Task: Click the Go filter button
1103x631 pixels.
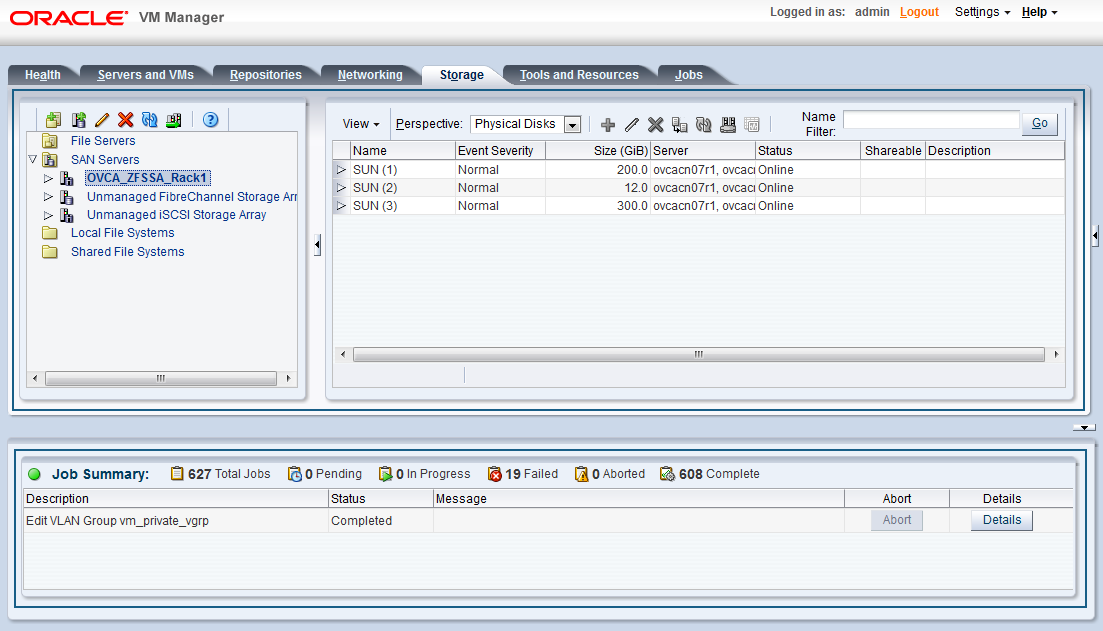Action: click(x=1040, y=123)
